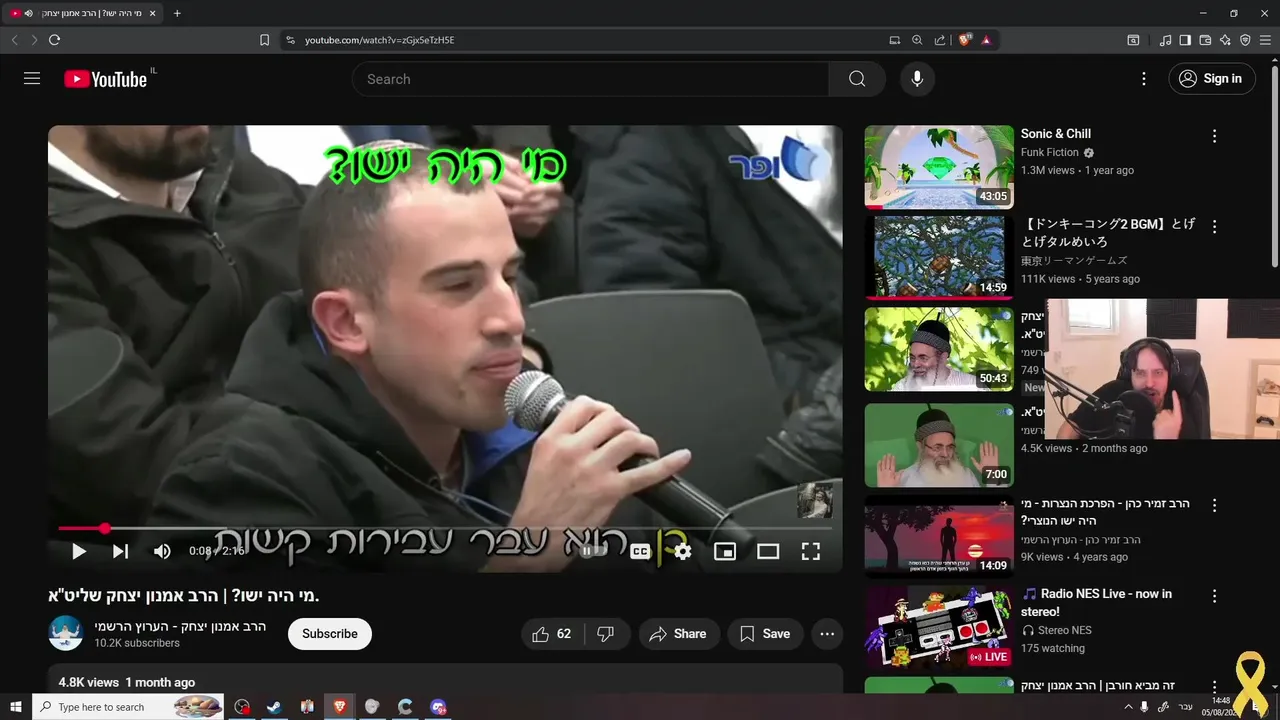
Task: Open the Stereo NES channel
Action: tap(1065, 630)
